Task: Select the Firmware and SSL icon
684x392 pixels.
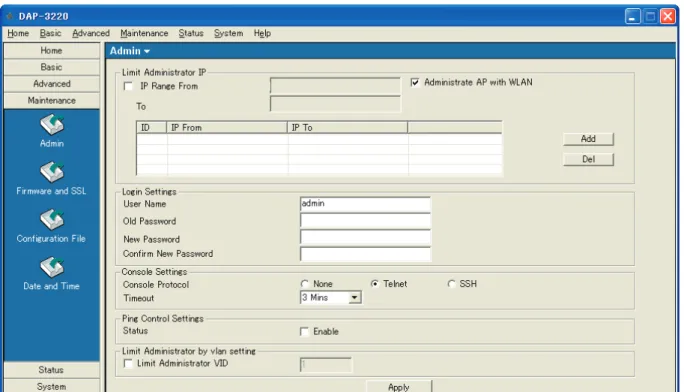Action: [52, 172]
